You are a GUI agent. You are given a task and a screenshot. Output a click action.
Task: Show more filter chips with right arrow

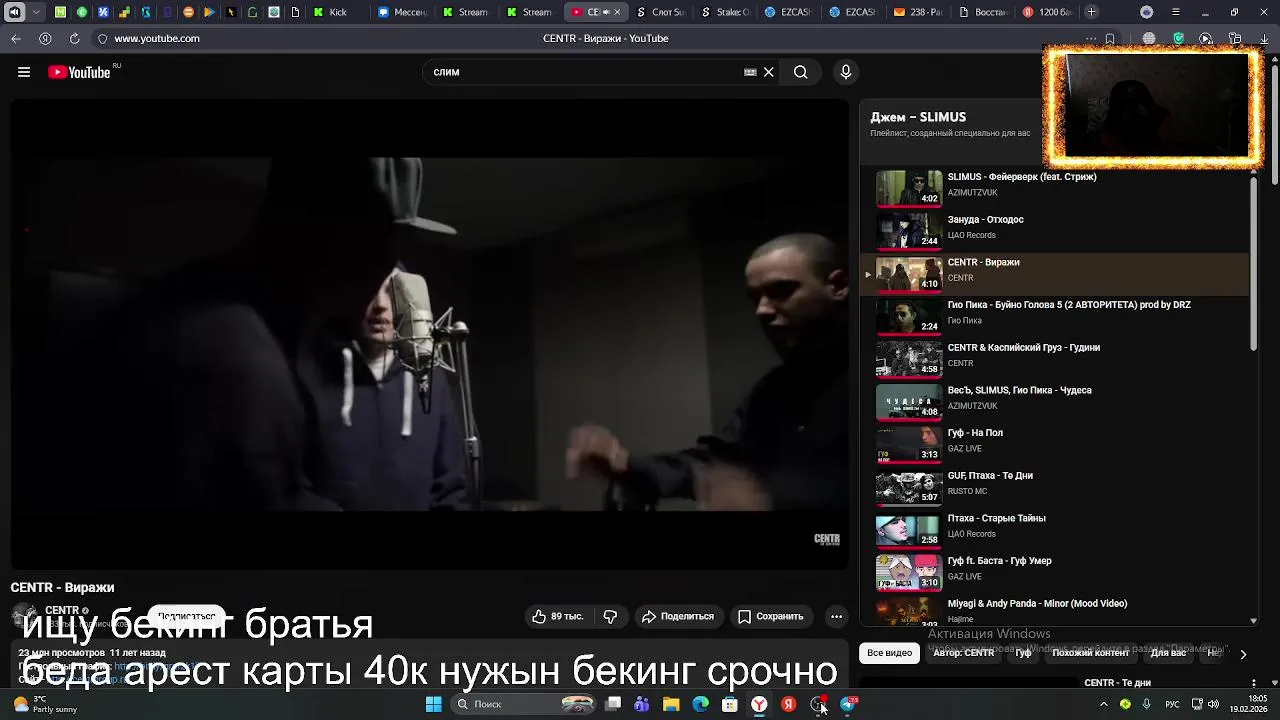[1243, 654]
